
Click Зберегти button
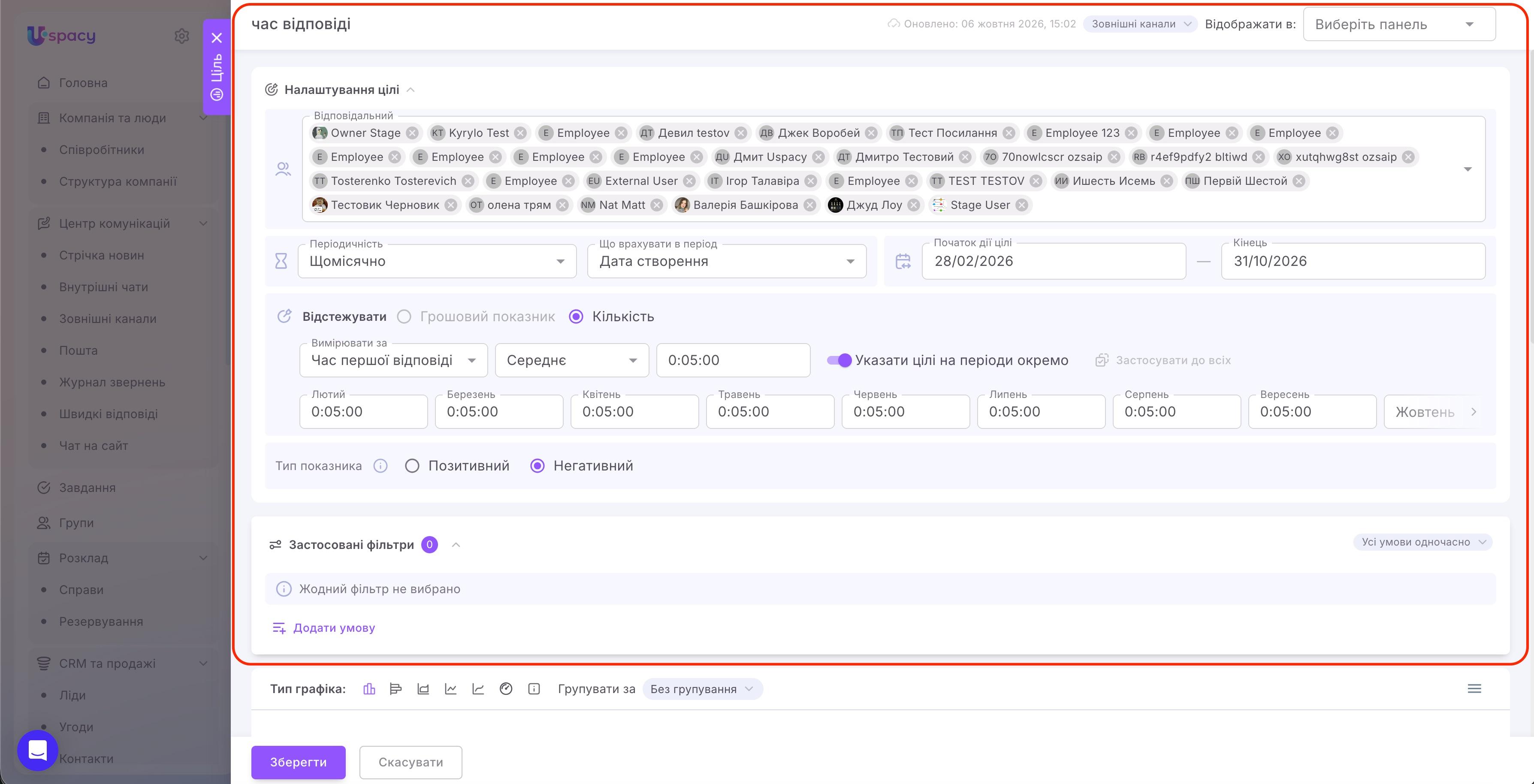click(x=298, y=762)
